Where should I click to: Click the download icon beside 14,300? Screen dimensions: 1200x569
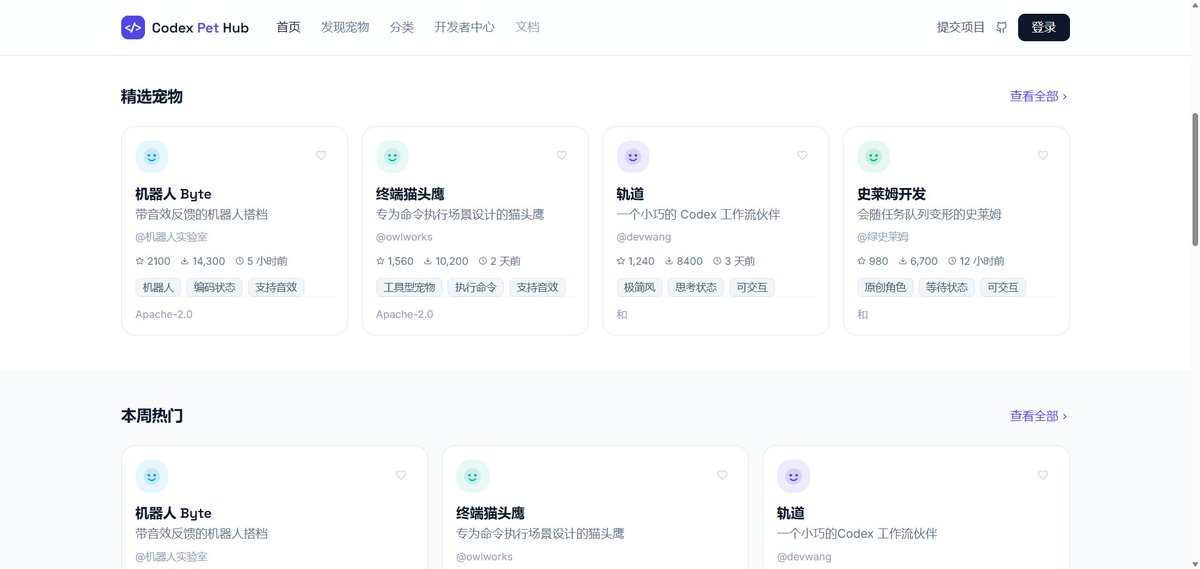tap(186, 261)
